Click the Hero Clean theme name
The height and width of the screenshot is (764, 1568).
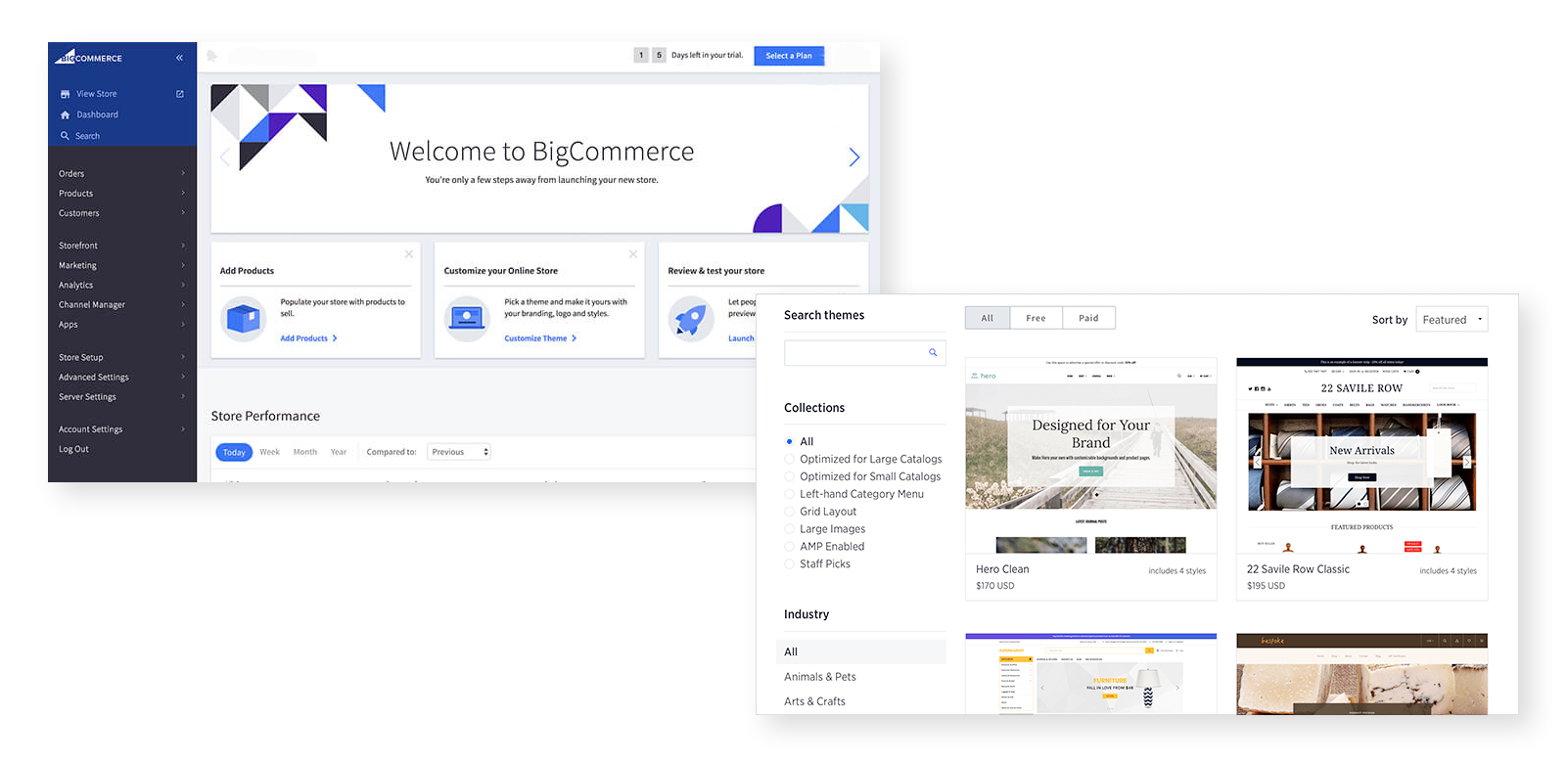click(1002, 569)
